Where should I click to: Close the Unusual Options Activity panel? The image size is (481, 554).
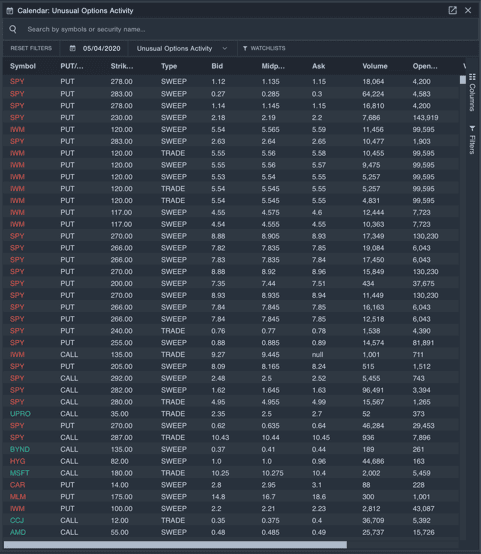coord(468,10)
